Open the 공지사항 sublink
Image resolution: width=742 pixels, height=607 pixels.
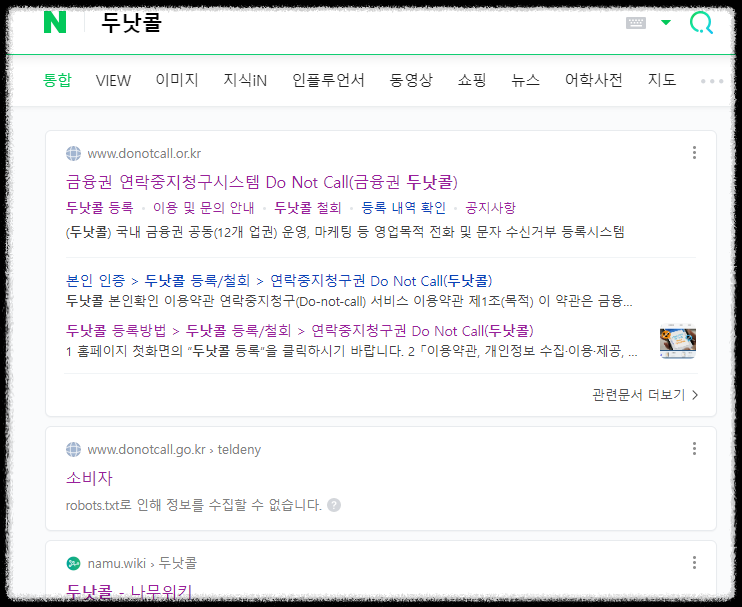[490, 208]
